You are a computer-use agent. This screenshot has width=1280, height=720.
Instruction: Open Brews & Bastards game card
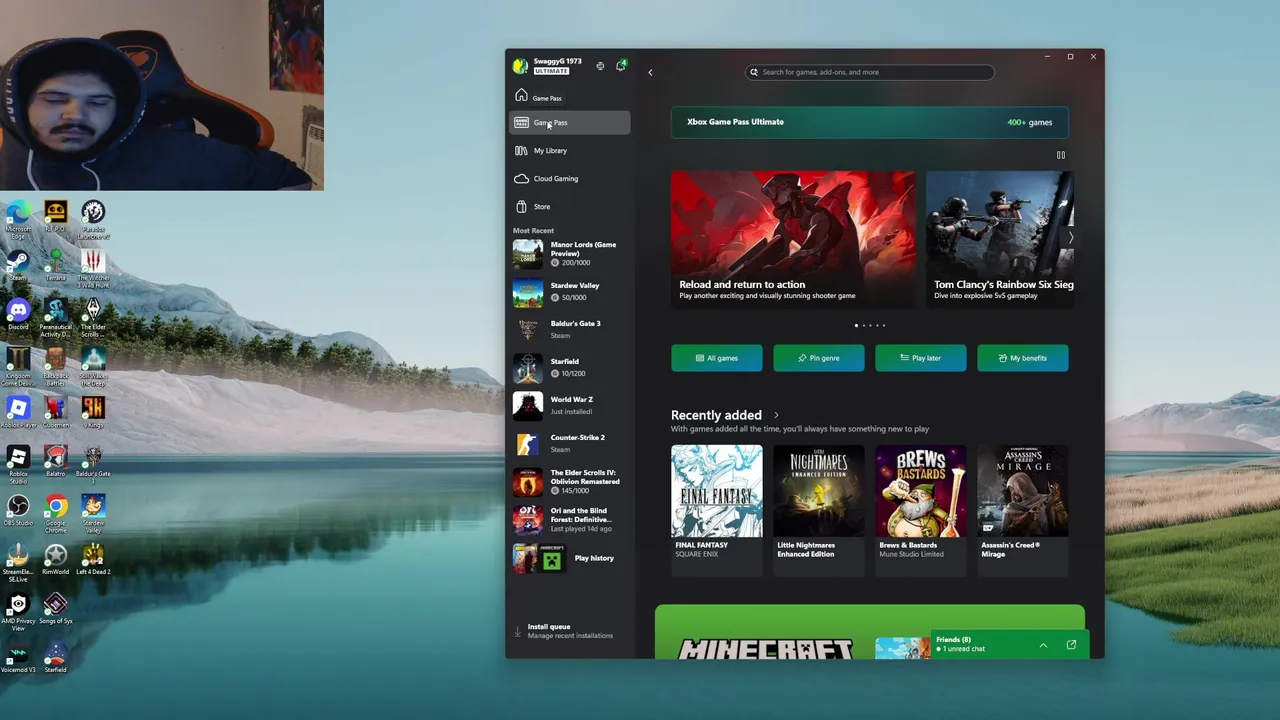921,510
